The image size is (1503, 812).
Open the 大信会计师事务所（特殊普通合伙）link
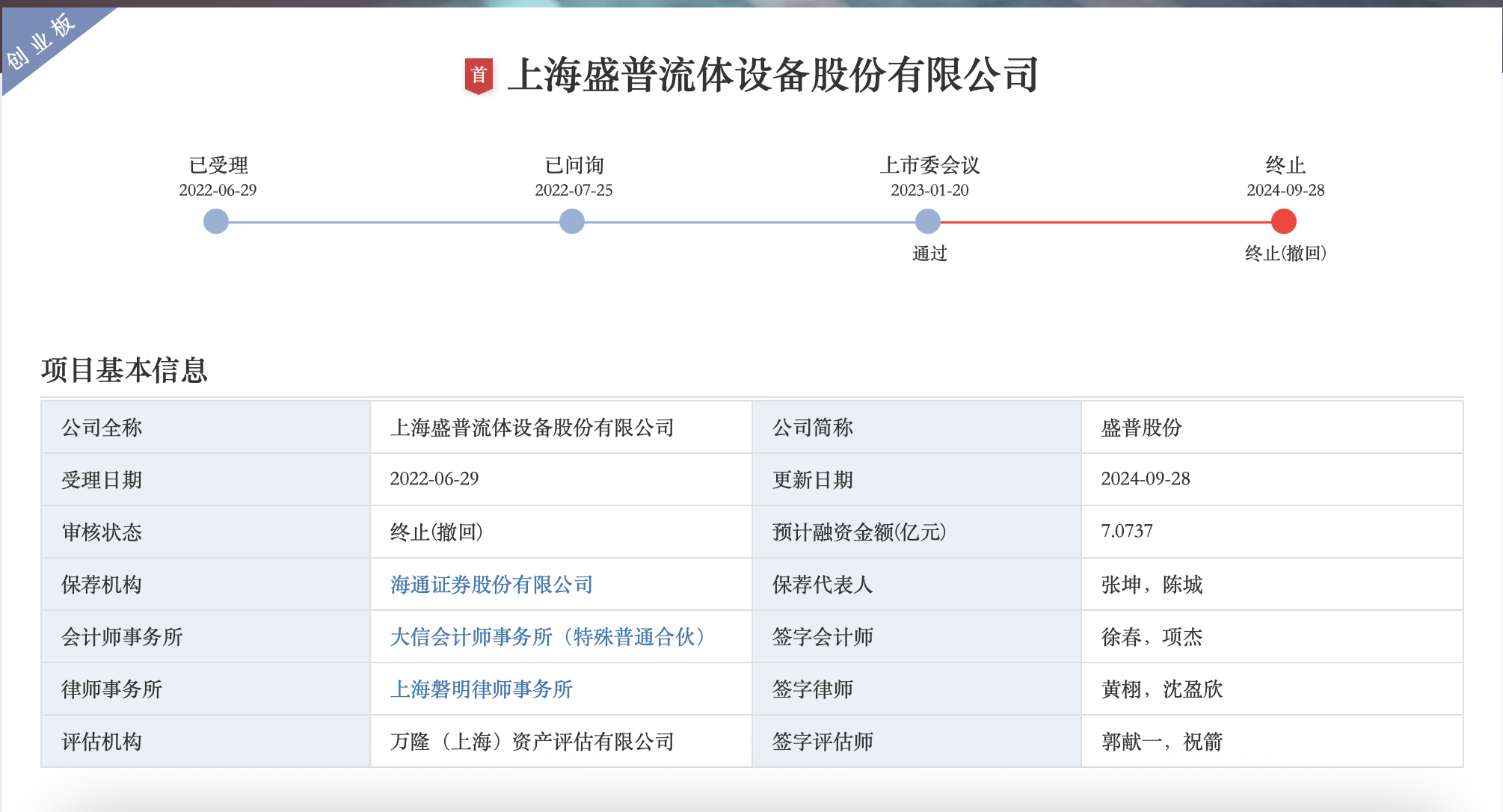[548, 637]
